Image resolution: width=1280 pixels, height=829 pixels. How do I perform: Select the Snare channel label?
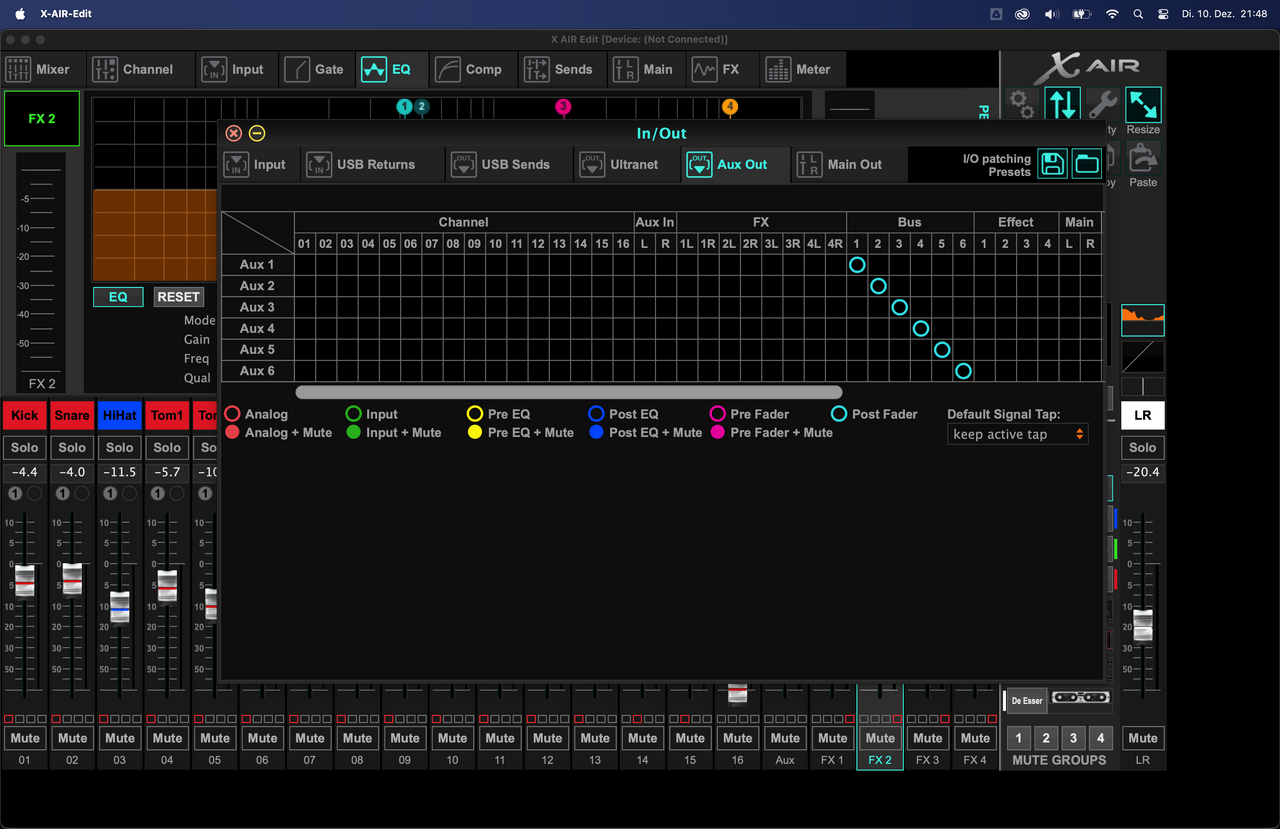click(x=72, y=415)
